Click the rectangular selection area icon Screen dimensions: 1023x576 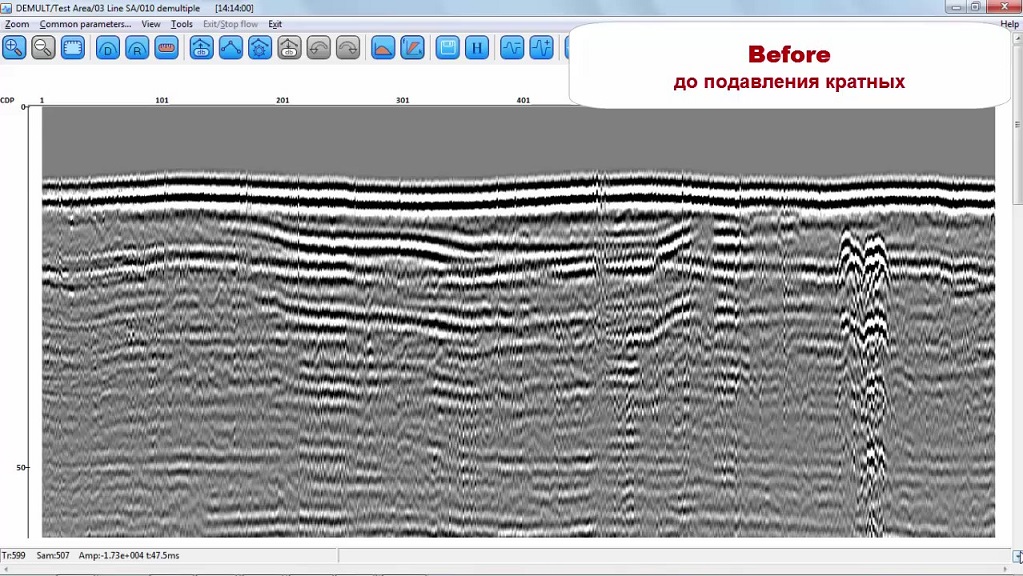pos(72,48)
